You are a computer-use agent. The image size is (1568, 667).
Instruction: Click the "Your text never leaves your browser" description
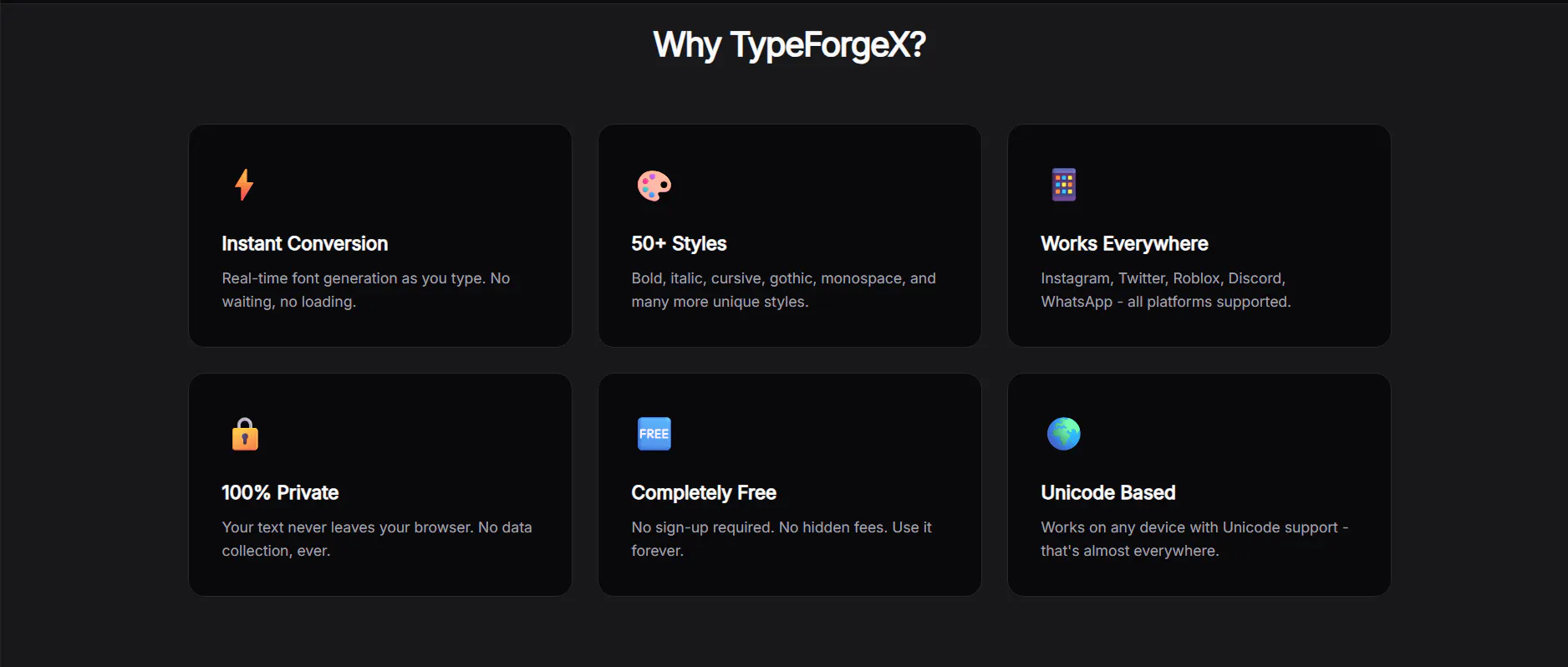(377, 539)
